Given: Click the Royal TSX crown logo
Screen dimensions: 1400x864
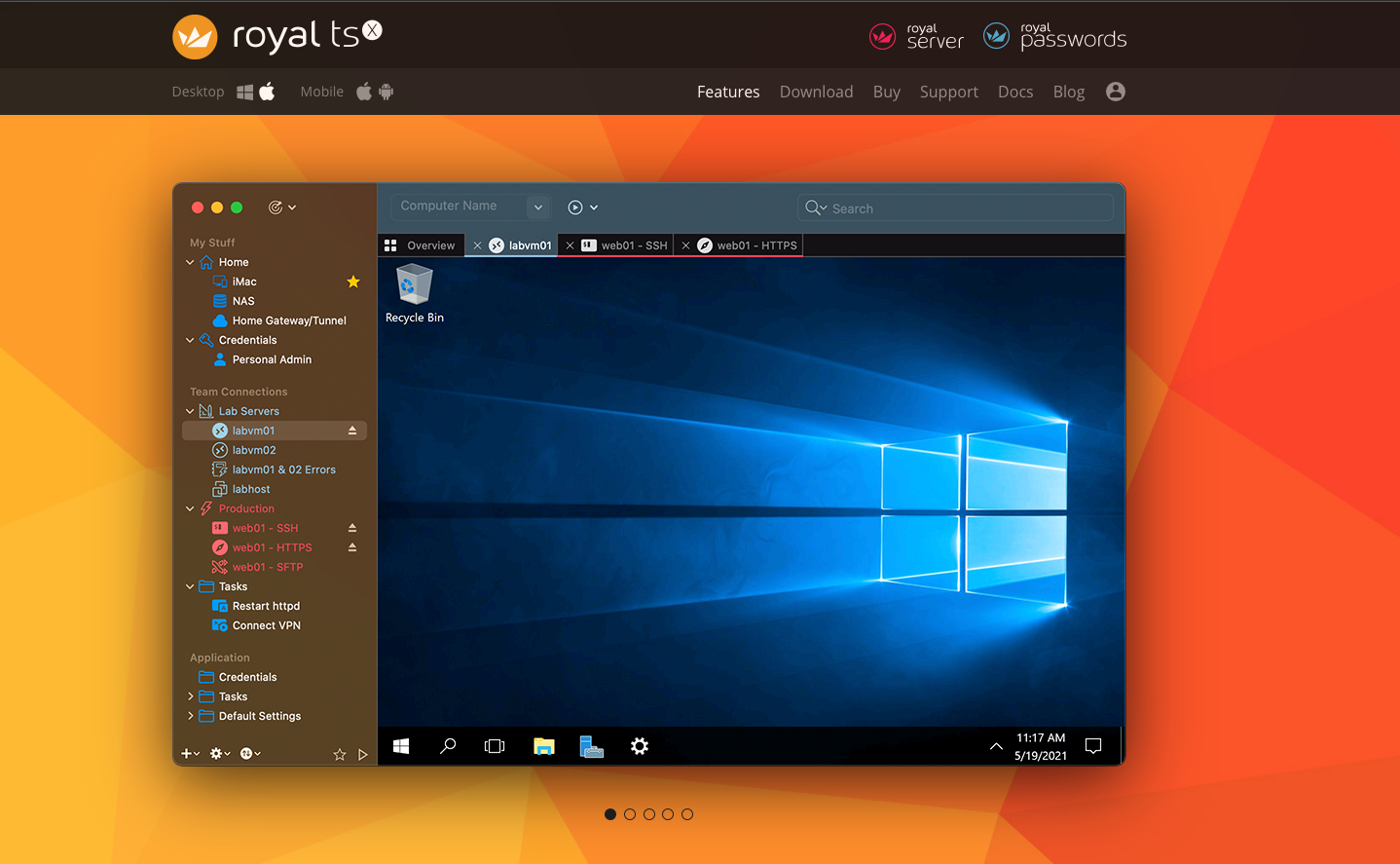Looking at the screenshot, I should point(195,37).
